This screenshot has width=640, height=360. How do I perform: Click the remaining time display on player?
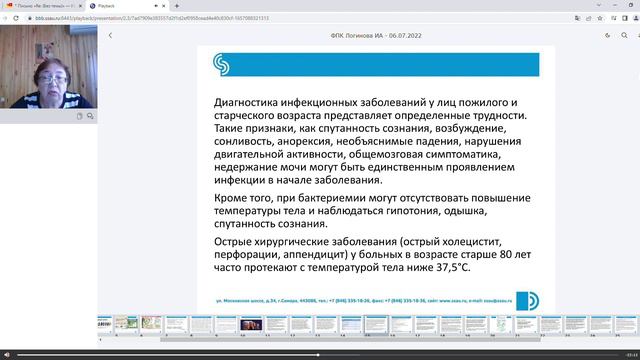click(632, 355)
